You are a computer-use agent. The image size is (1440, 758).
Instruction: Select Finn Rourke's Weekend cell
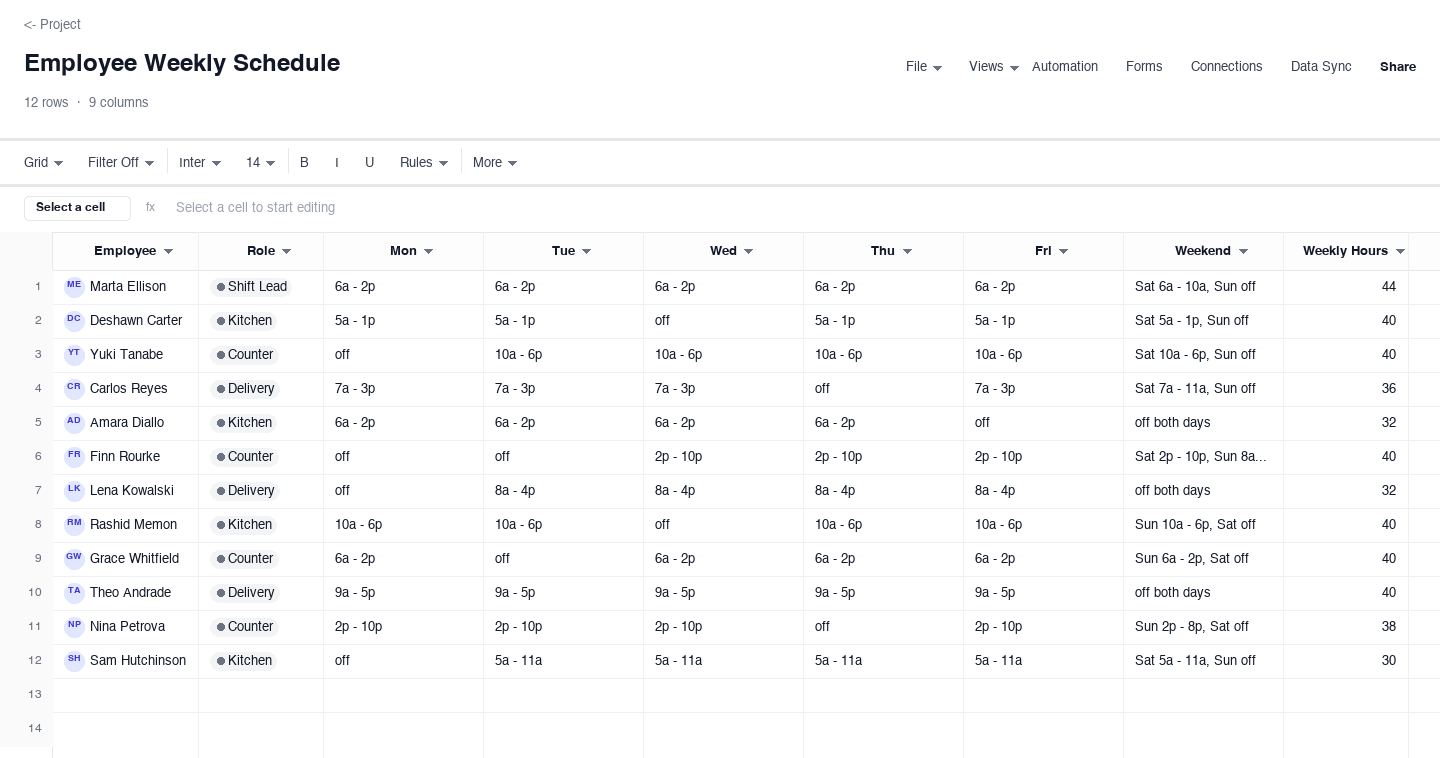[x=1203, y=457]
